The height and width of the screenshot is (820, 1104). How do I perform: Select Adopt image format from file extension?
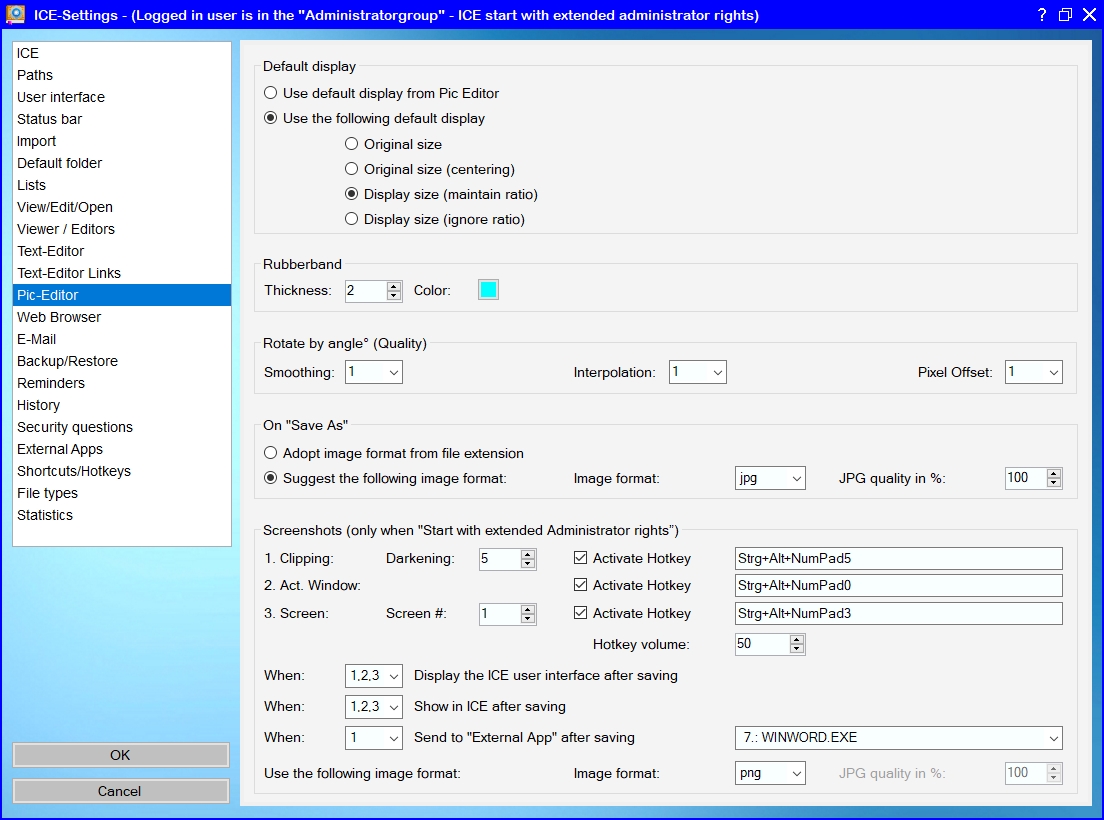(271, 453)
